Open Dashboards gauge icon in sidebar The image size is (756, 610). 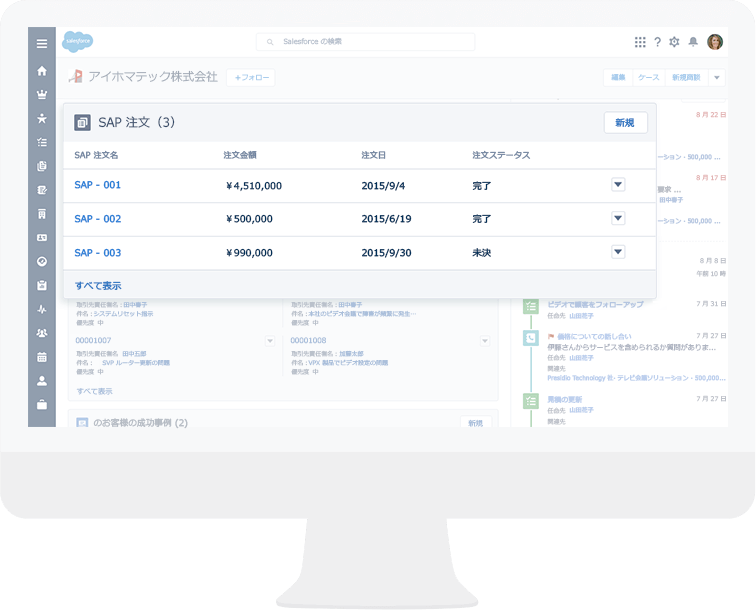42,261
